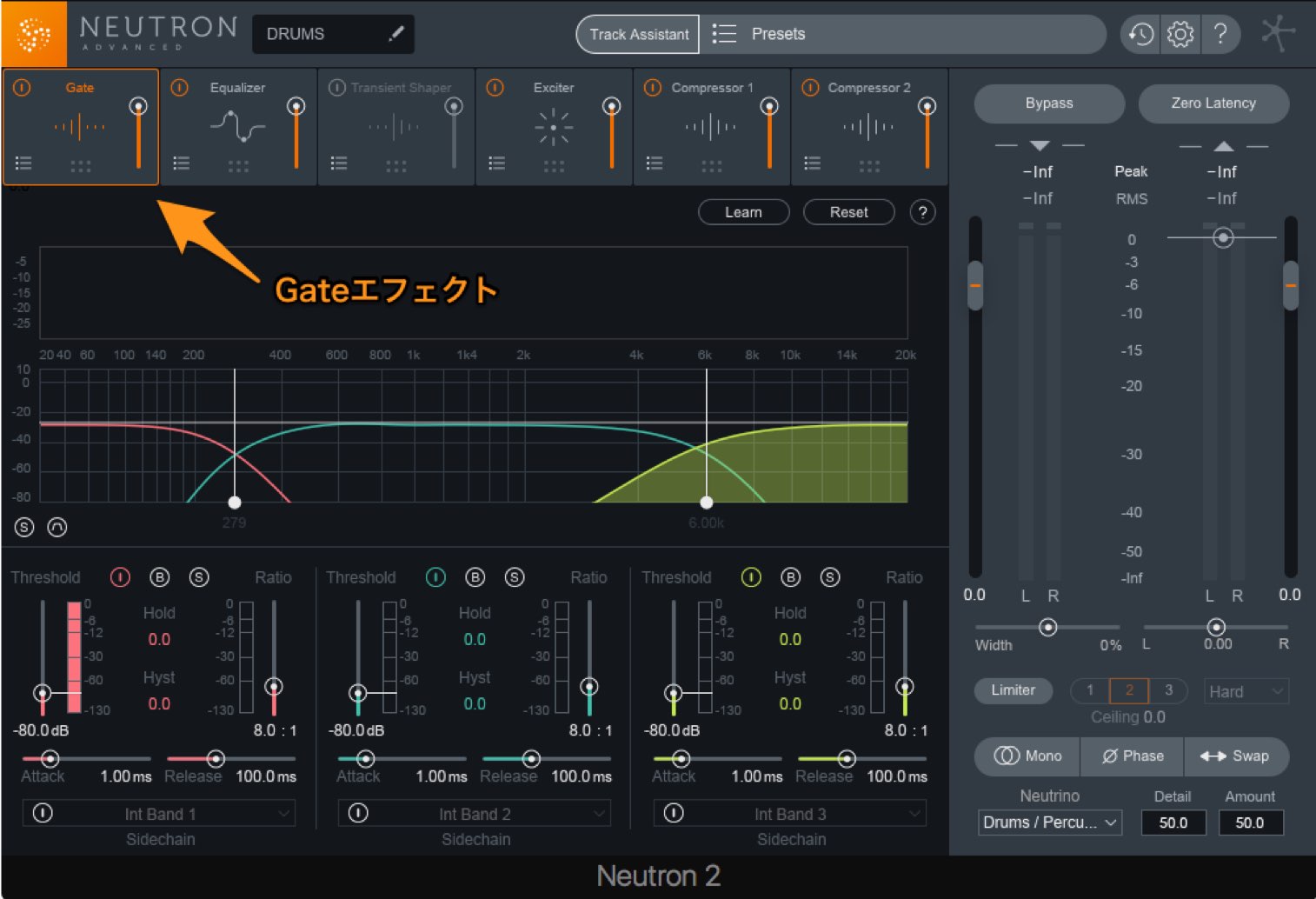The height and width of the screenshot is (899, 1316).
Task: Open the Int Band 1 sidechain dropdown
Action: click(160, 814)
